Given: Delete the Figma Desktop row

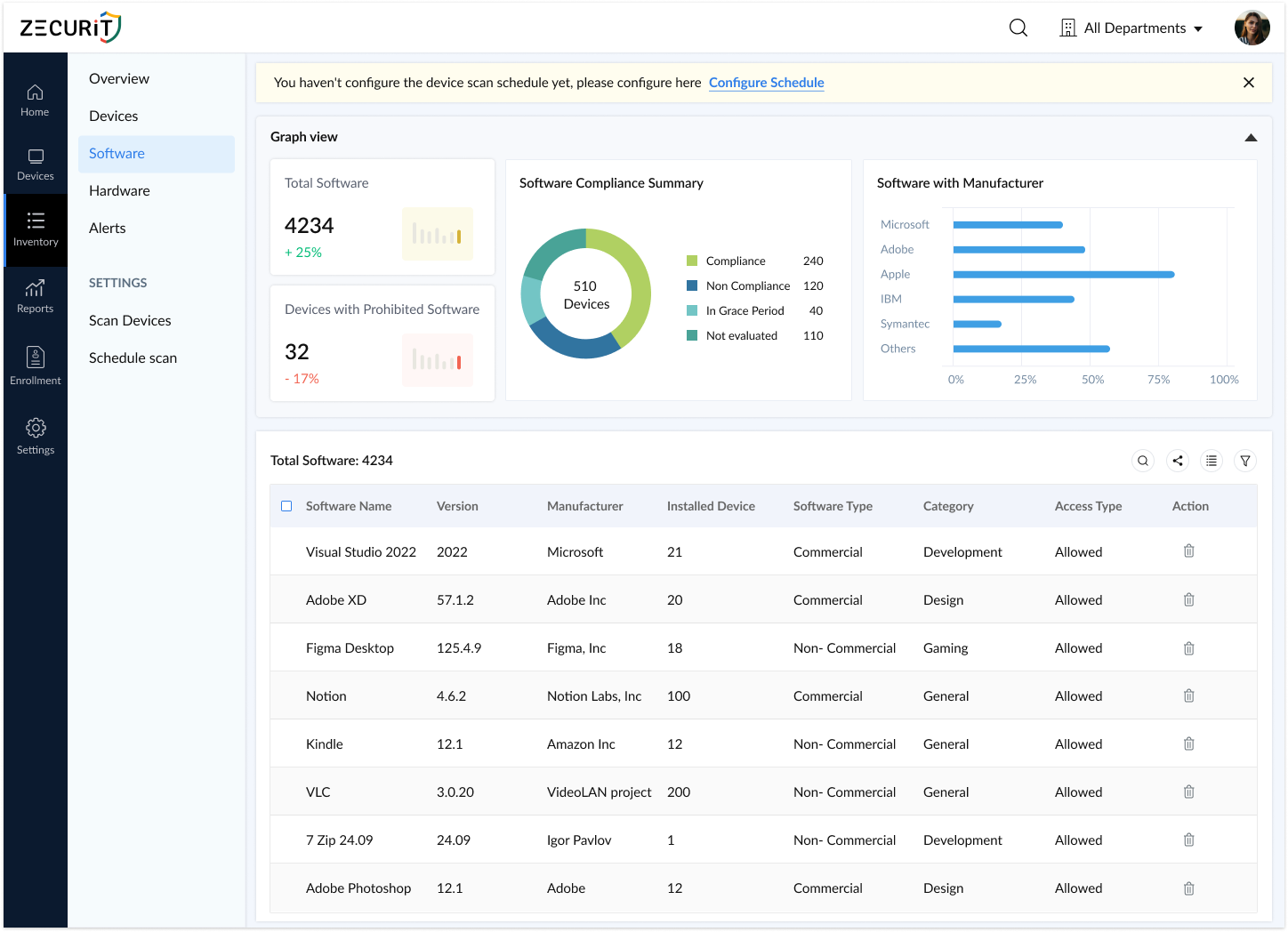Looking at the screenshot, I should point(1188,648).
